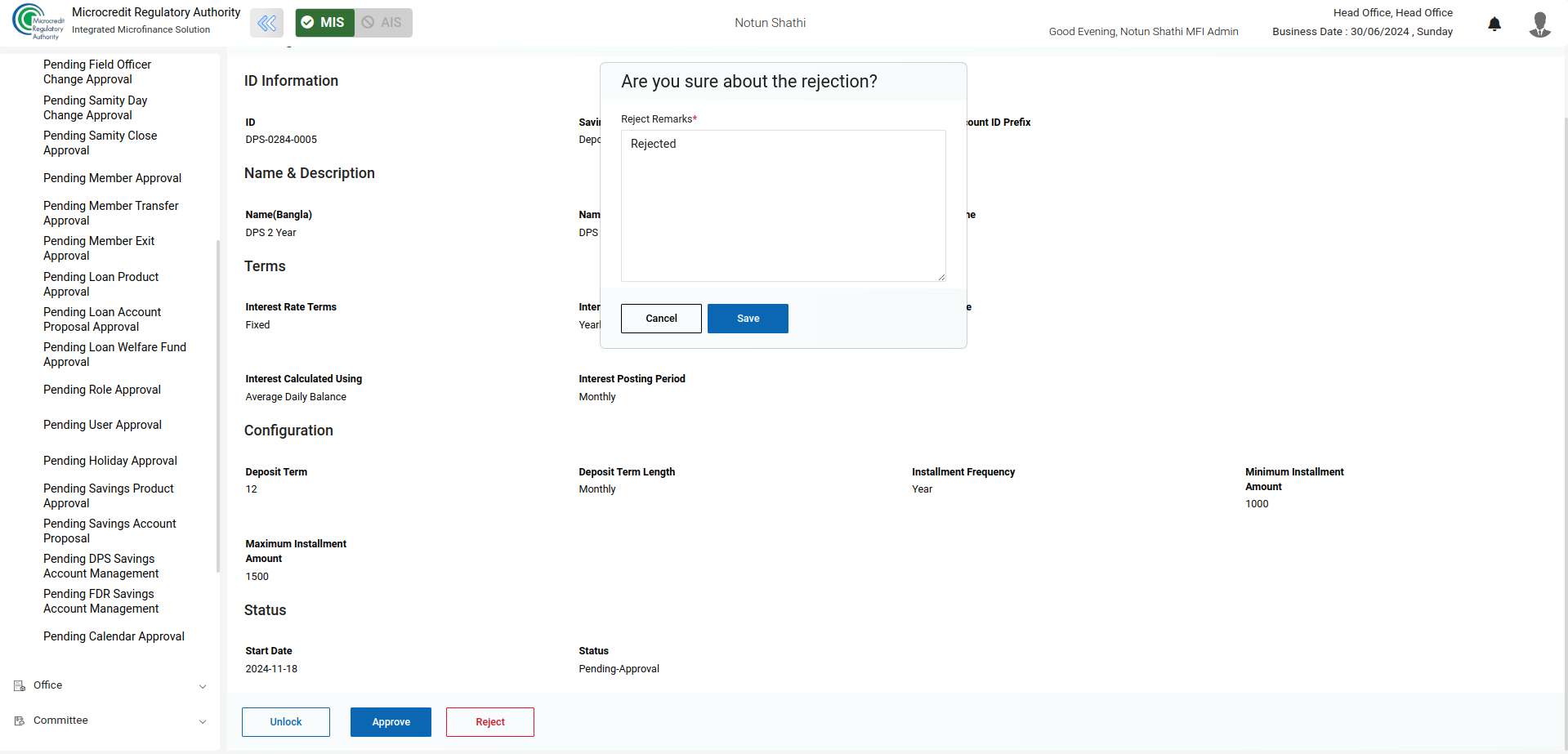This screenshot has width=1568, height=754.
Task: Switch to AIS mode
Action: 382,23
